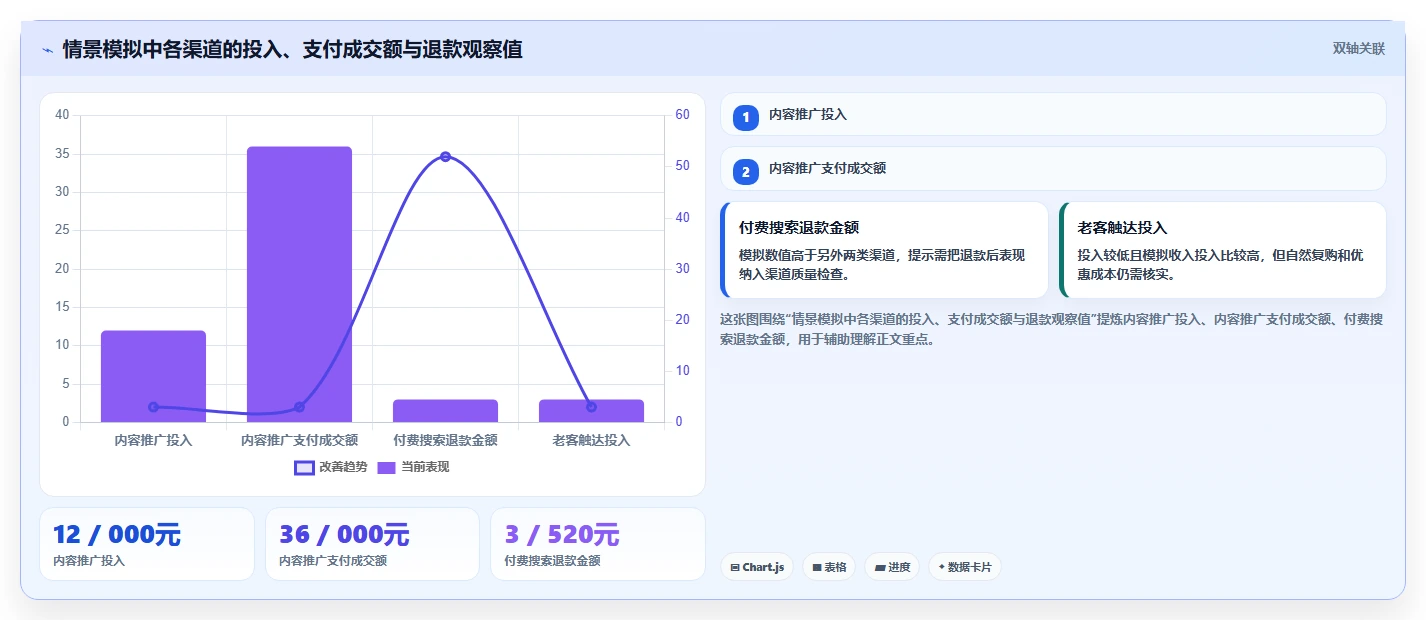Click the peak line point above 付费搜索退款金额
The width and height of the screenshot is (1426, 620).
pyautogui.click(x=445, y=157)
